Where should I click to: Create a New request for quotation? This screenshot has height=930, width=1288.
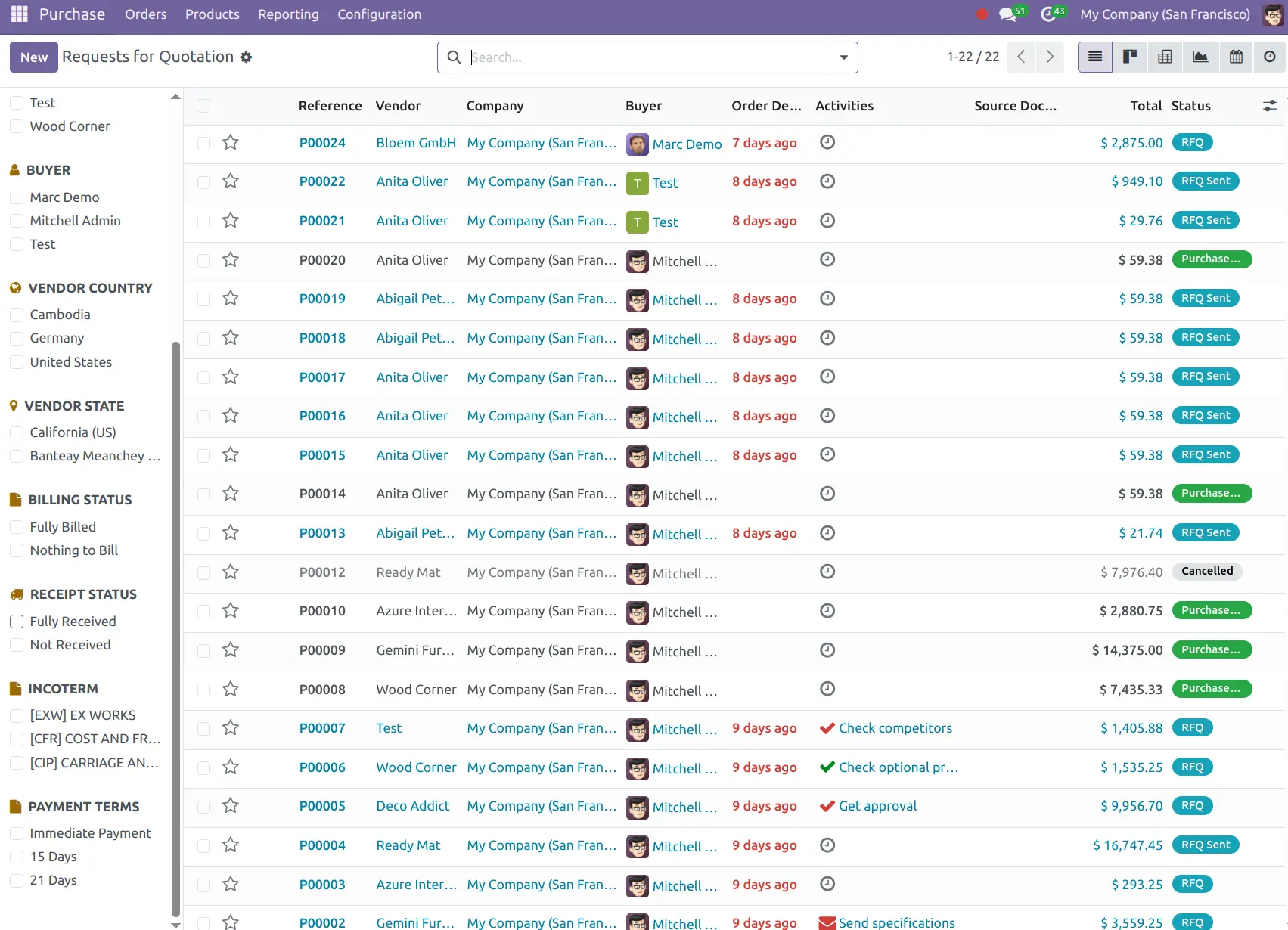(34, 57)
